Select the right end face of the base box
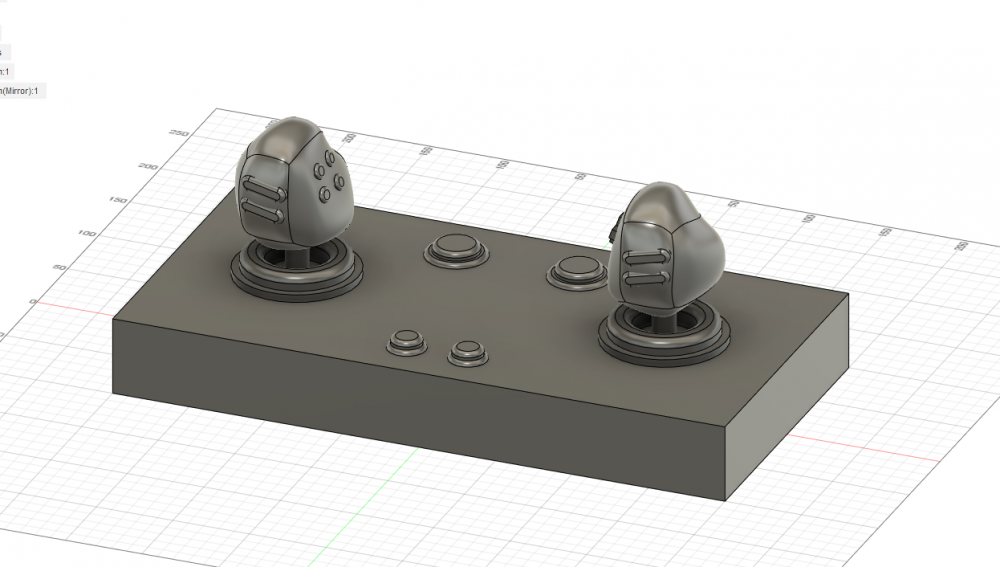Image resolution: width=1000 pixels, height=567 pixels. coord(788,395)
